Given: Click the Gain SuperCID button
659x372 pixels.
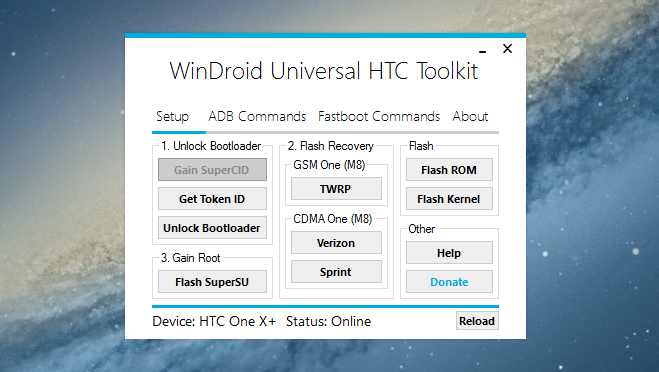Looking at the screenshot, I should [212, 170].
